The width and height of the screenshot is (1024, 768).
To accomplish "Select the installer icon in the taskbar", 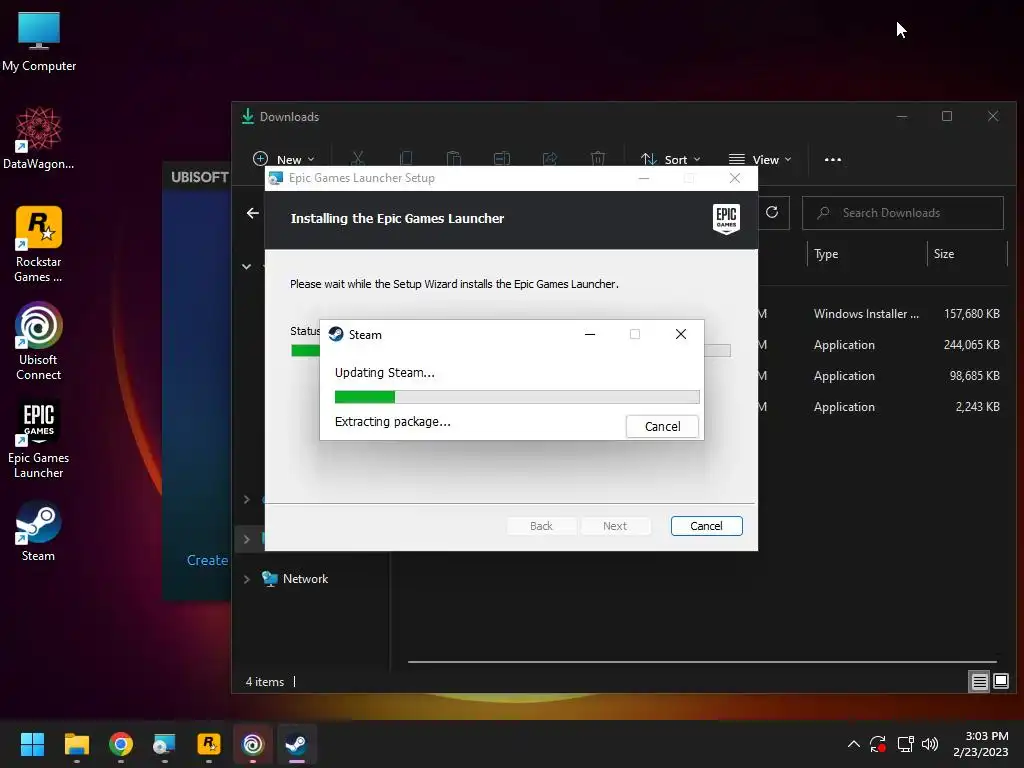I will (x=165, y=744).
